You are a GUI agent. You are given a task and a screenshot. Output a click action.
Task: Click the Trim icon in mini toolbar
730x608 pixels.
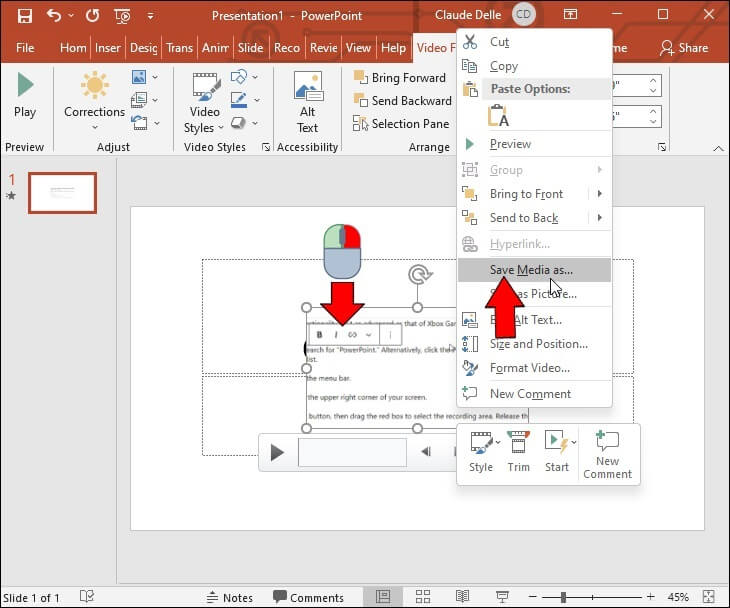pyautogui.click(x=518, y=451)
